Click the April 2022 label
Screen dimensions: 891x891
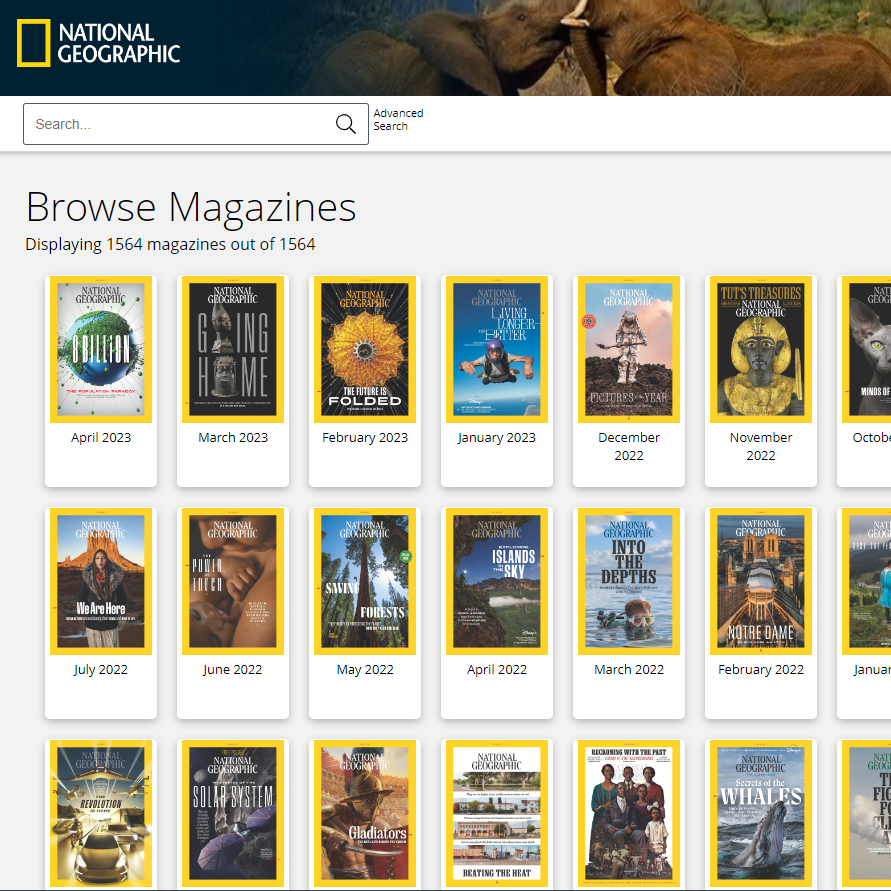tap(497, 669)
